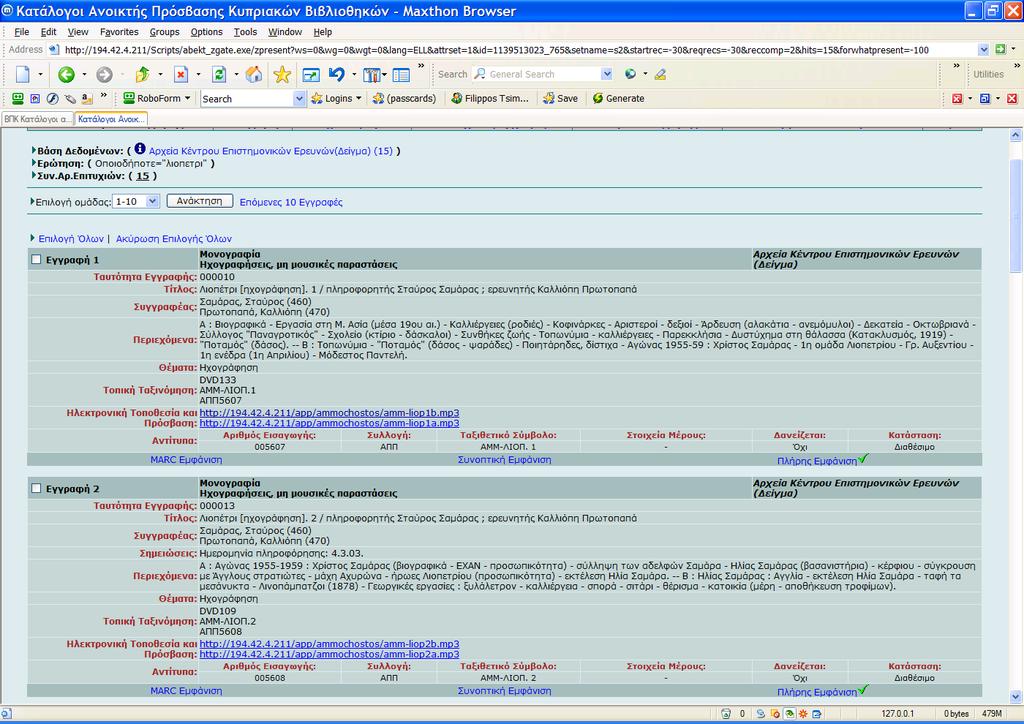The image size is (1024, 724).
Task: Click the Amazon 'a' toolbar icon
Action: pos(86,99)
